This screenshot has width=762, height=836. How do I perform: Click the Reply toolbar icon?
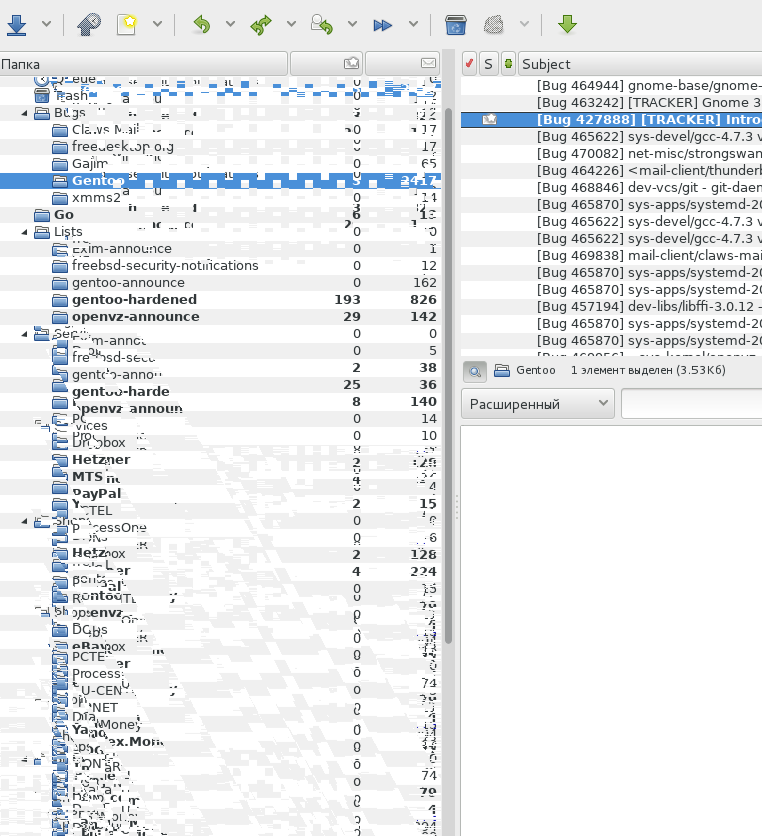click(x=202, y=25)
